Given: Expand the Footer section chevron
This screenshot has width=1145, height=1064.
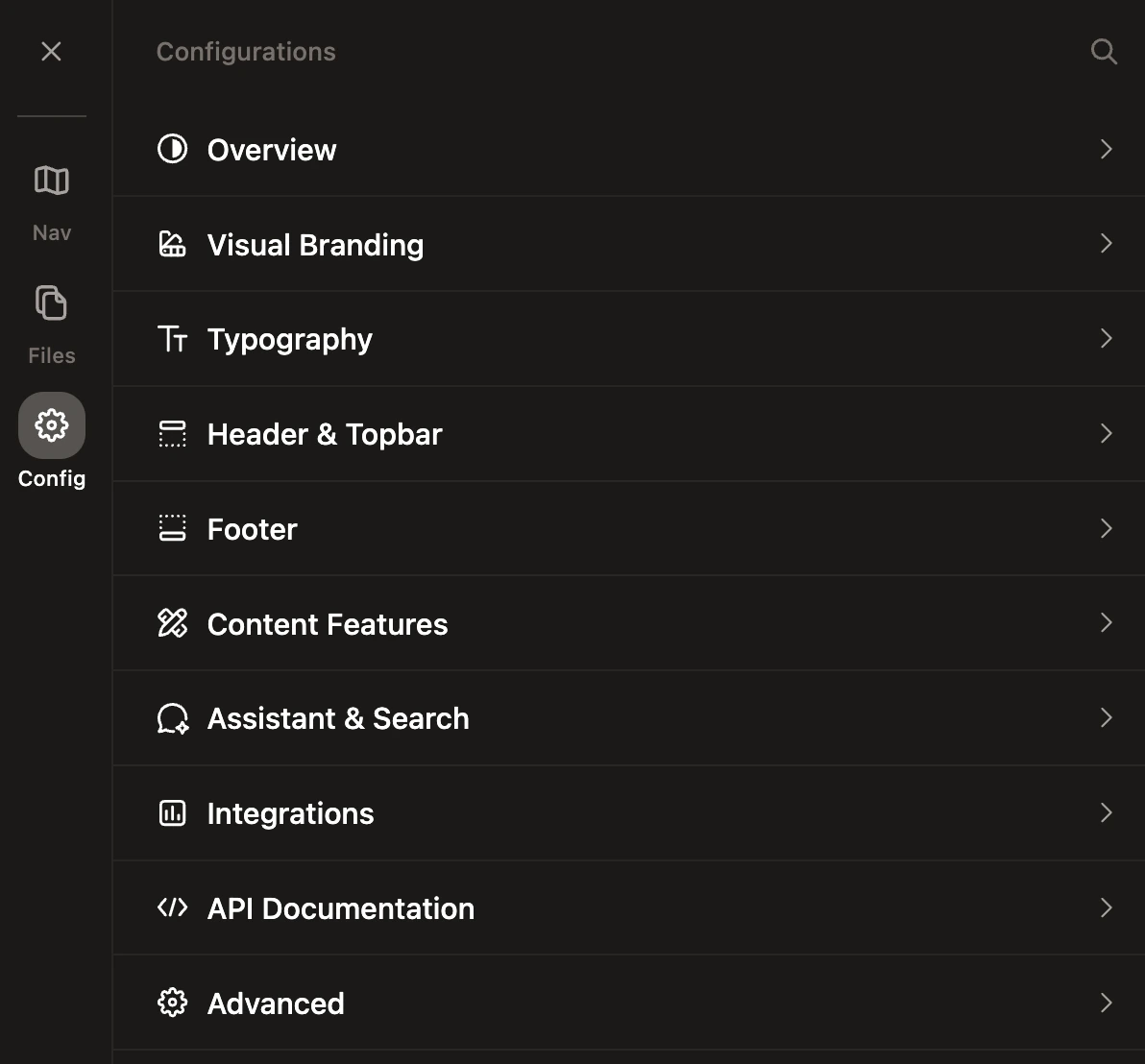Looking at the screenshot, I should coord(1106,528).
